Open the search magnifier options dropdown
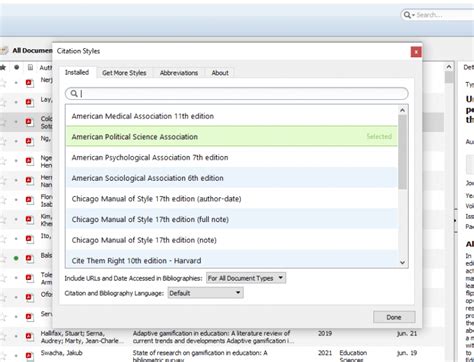 tap(409, 15)
